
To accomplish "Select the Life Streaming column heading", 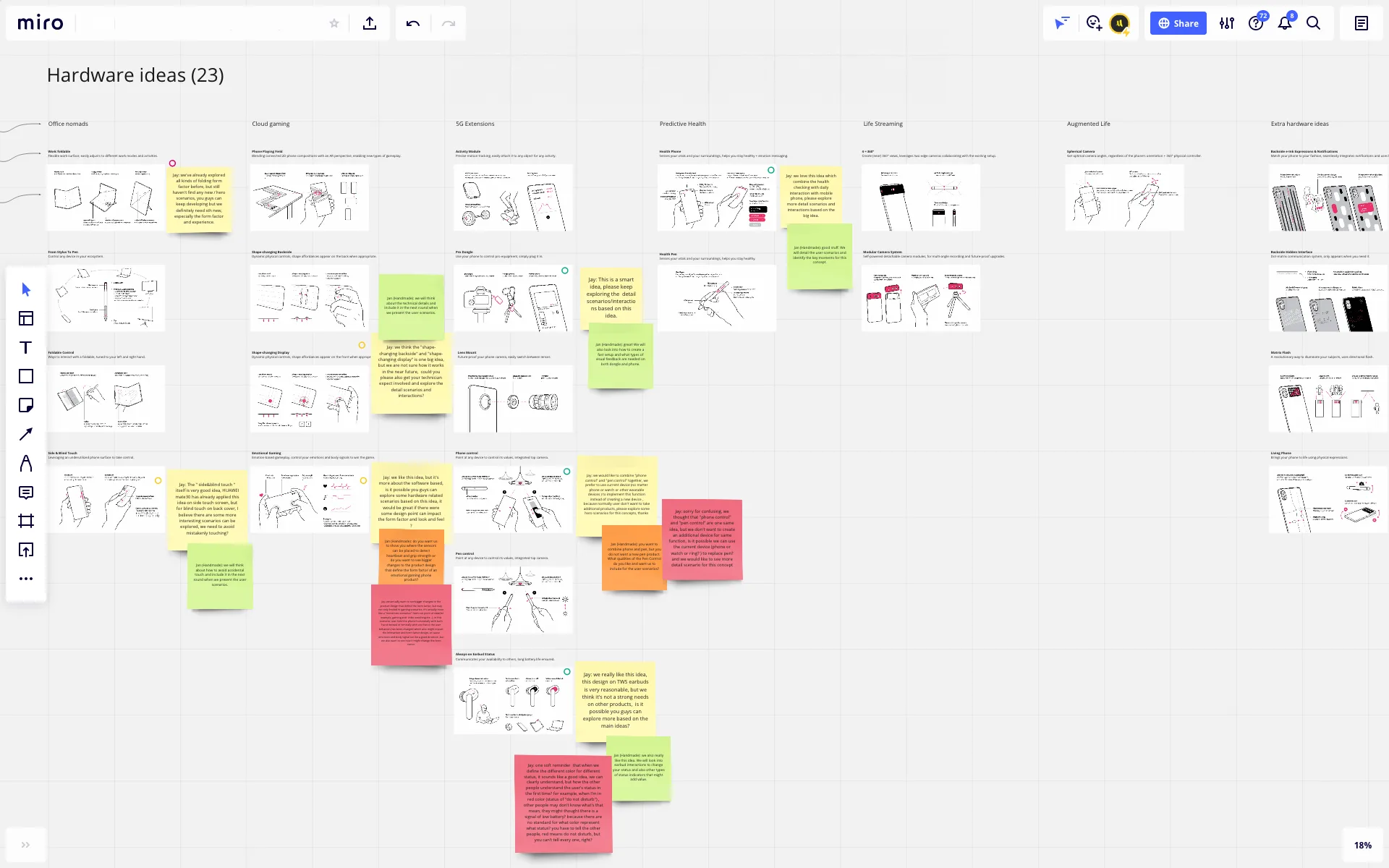I will [x=883, y=124].
